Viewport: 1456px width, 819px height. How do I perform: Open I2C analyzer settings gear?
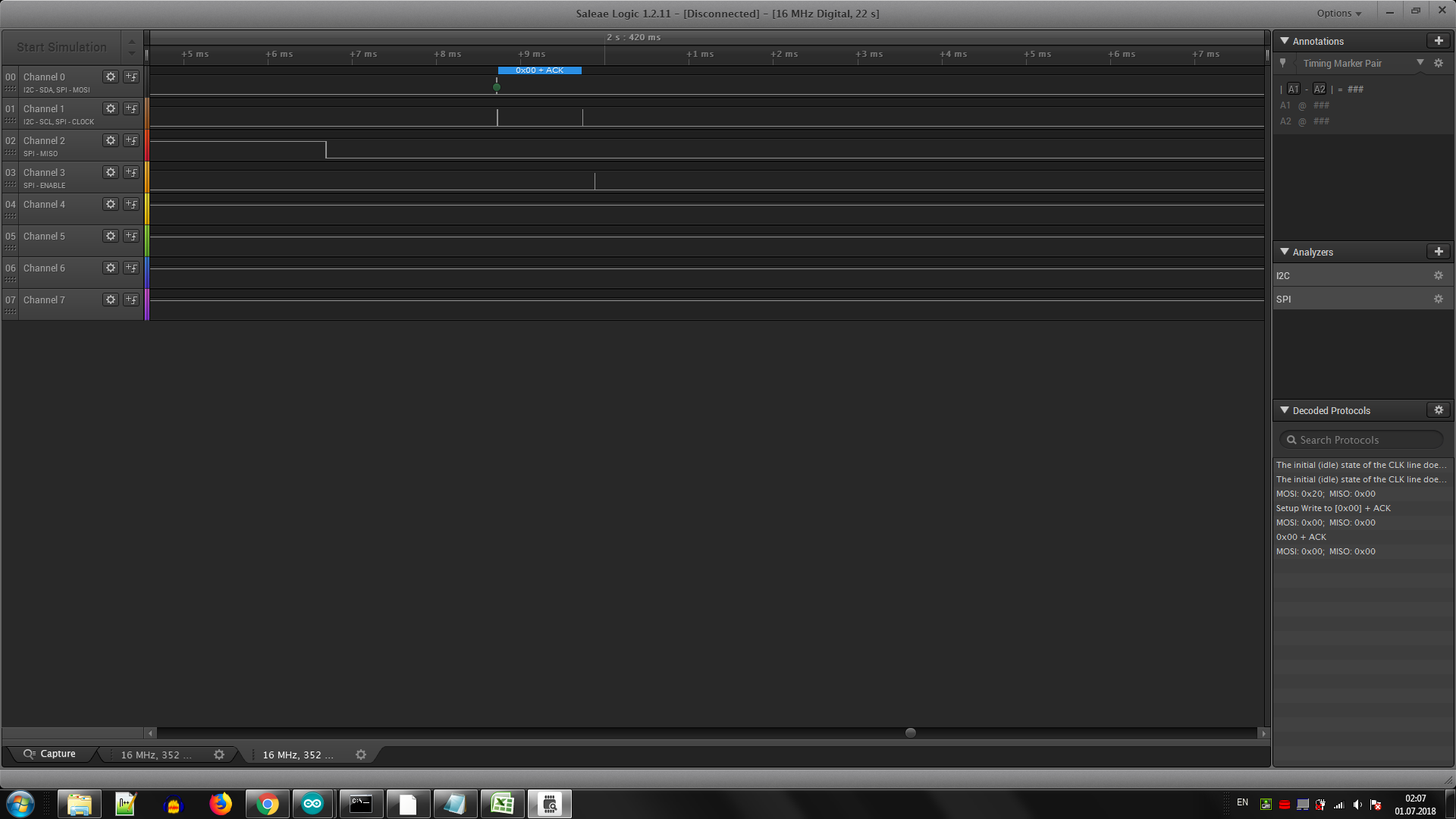[1438, 276]
